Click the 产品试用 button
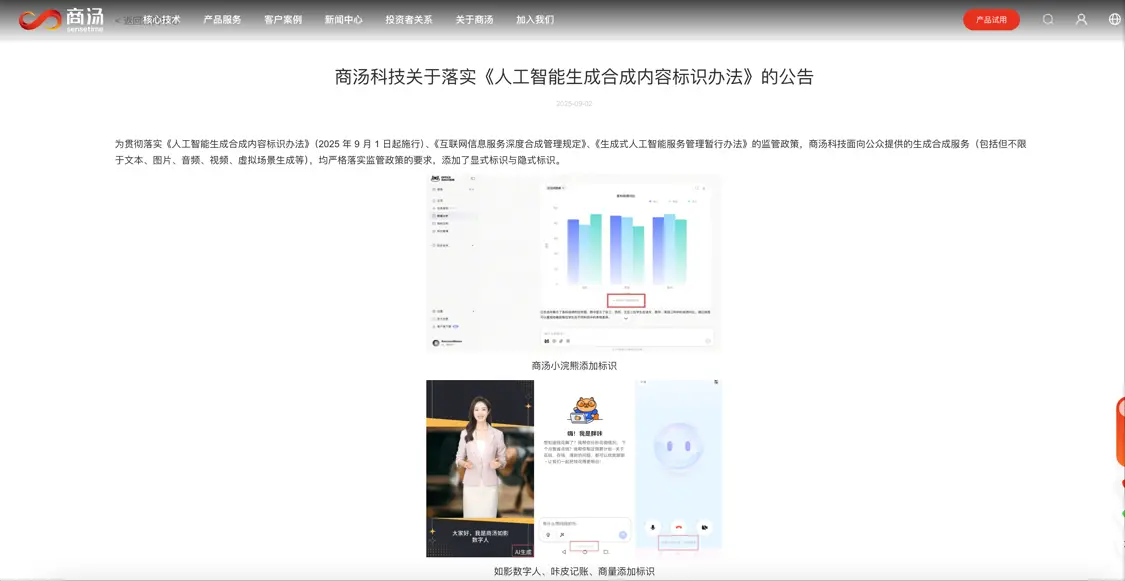 point(990,19)
